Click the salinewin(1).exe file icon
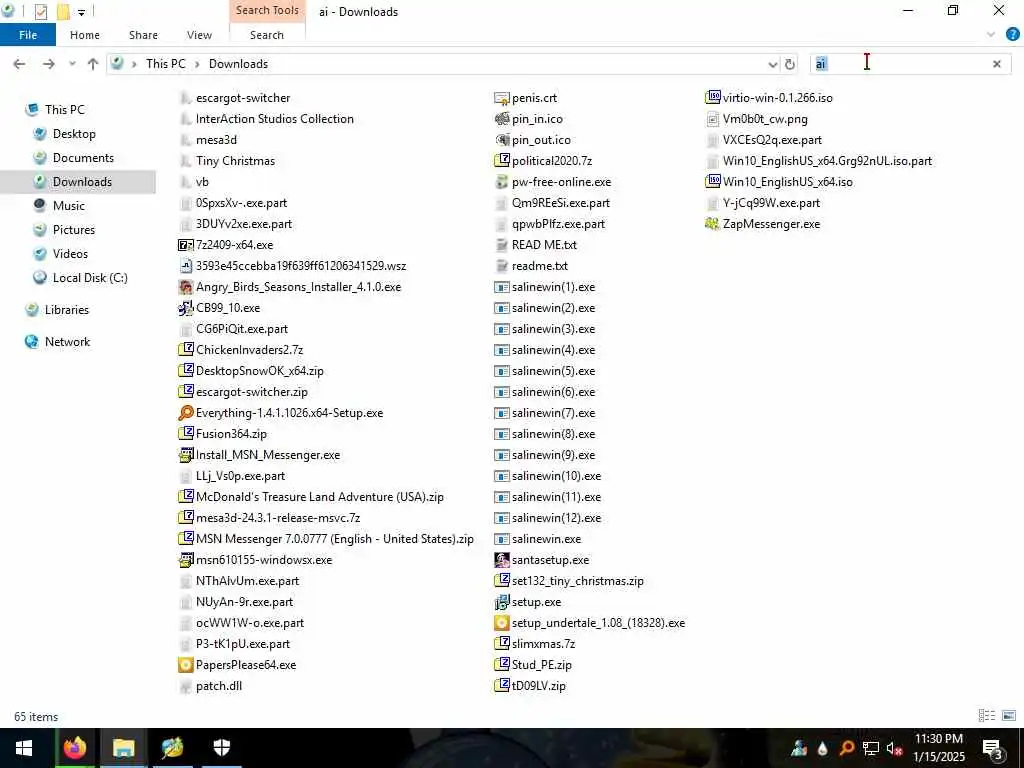The height and width of the screenshot is (768, 1024). [502, 287]
